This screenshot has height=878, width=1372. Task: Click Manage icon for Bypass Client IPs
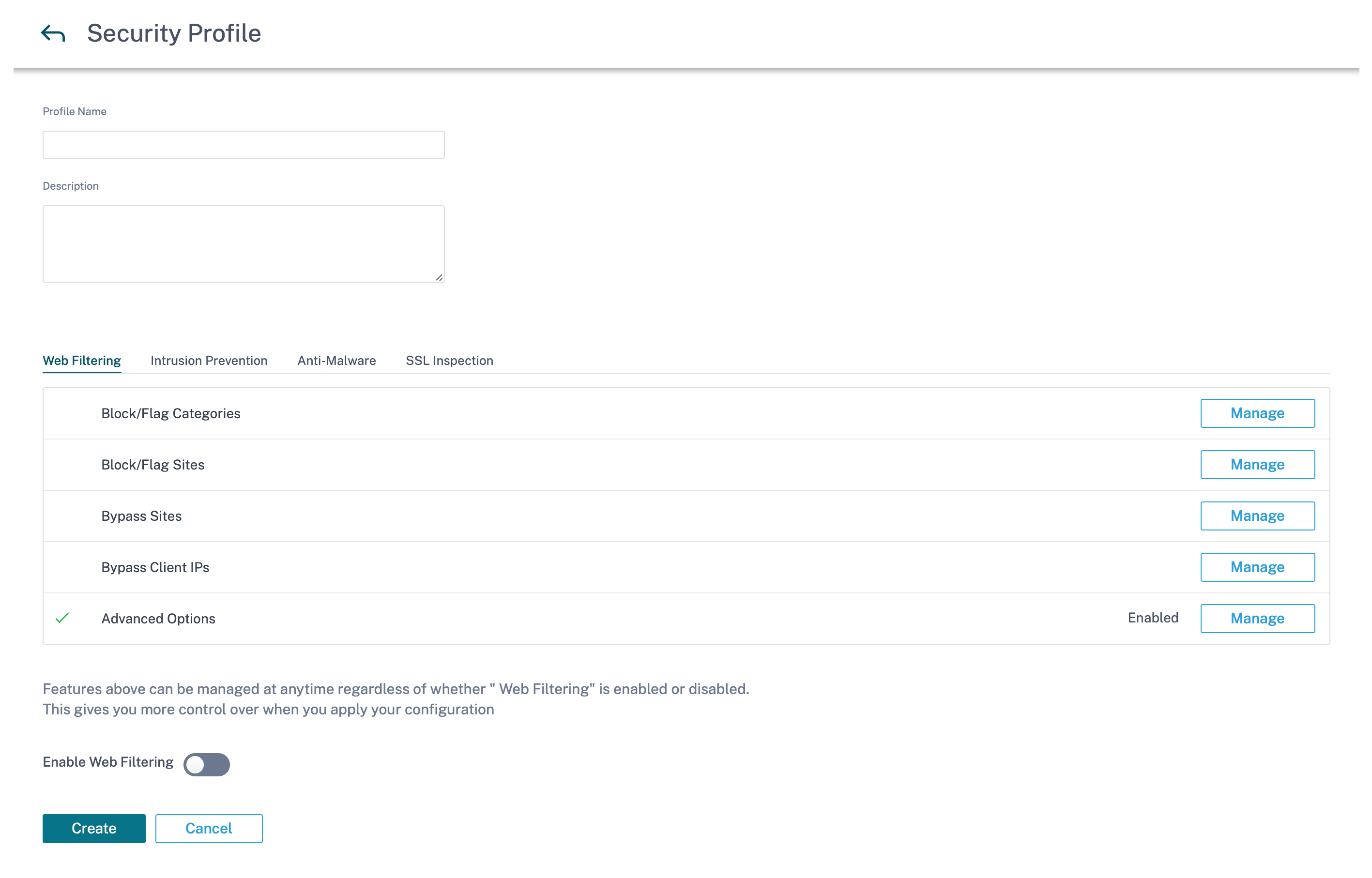point(1256,567)
